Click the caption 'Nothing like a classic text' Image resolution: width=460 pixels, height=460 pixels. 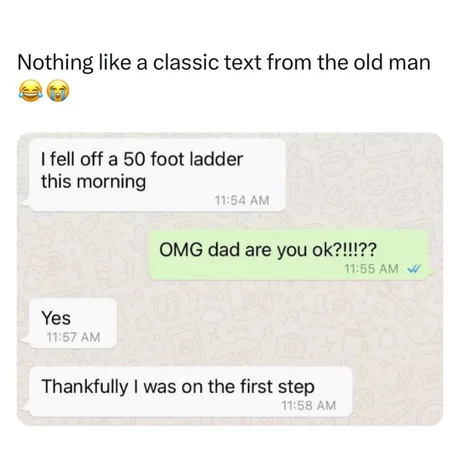pos(139,63)
